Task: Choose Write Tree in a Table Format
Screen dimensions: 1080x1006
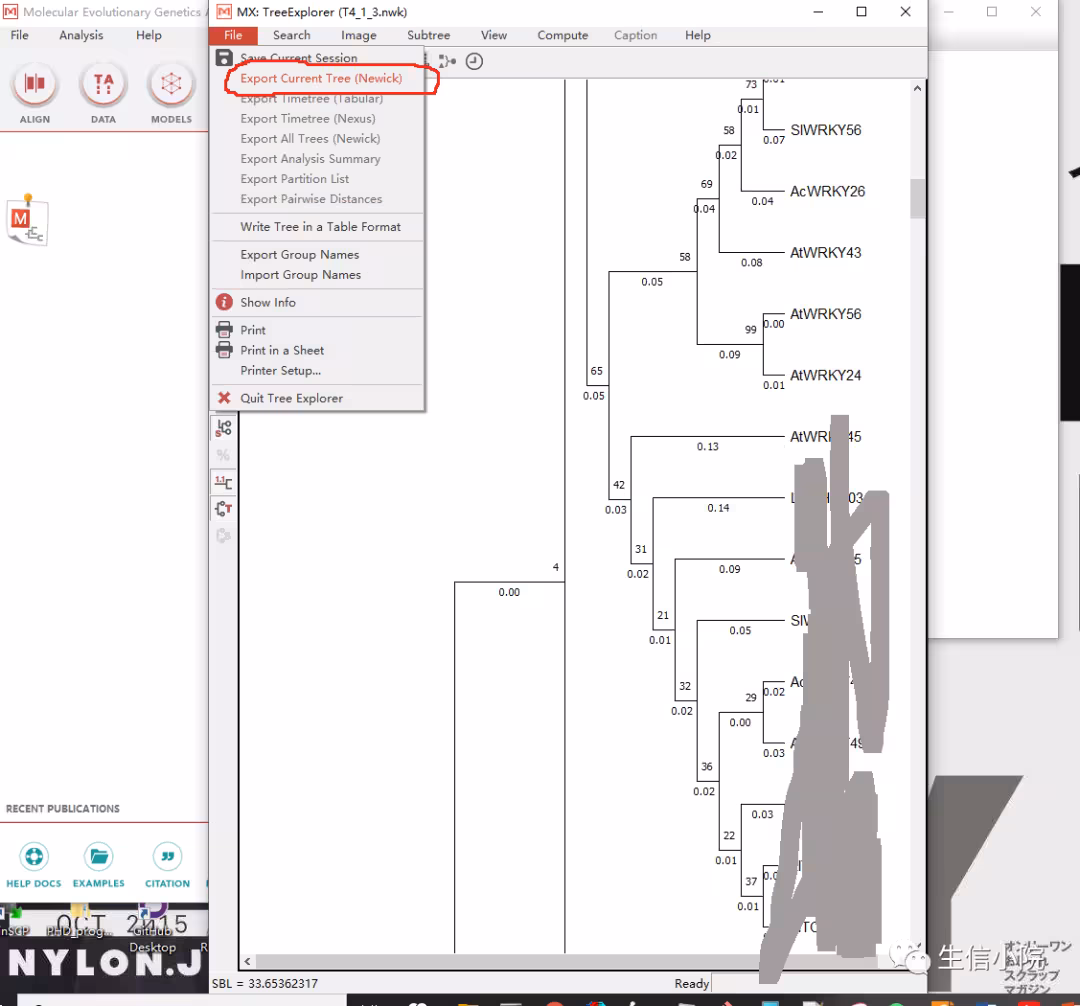Action: 318,227
